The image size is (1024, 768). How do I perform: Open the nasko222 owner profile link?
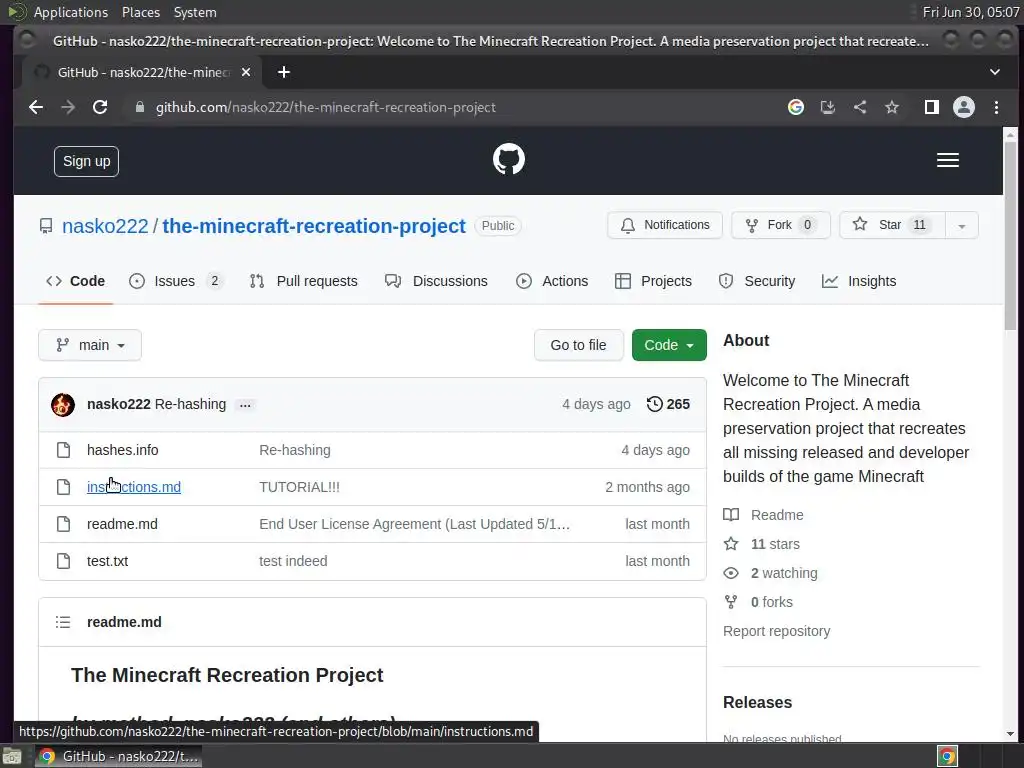(x=105, y=226)
